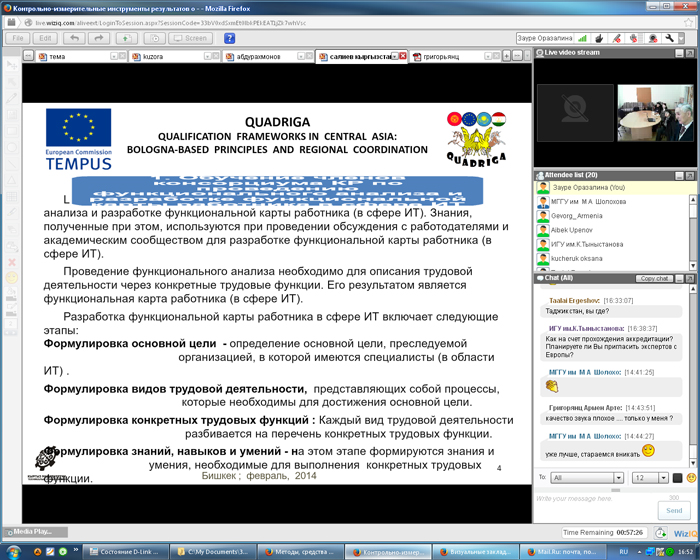Open dropdown arrow on 'абдурахмонов' tab

pyautogui.click(x=301, y=56)
